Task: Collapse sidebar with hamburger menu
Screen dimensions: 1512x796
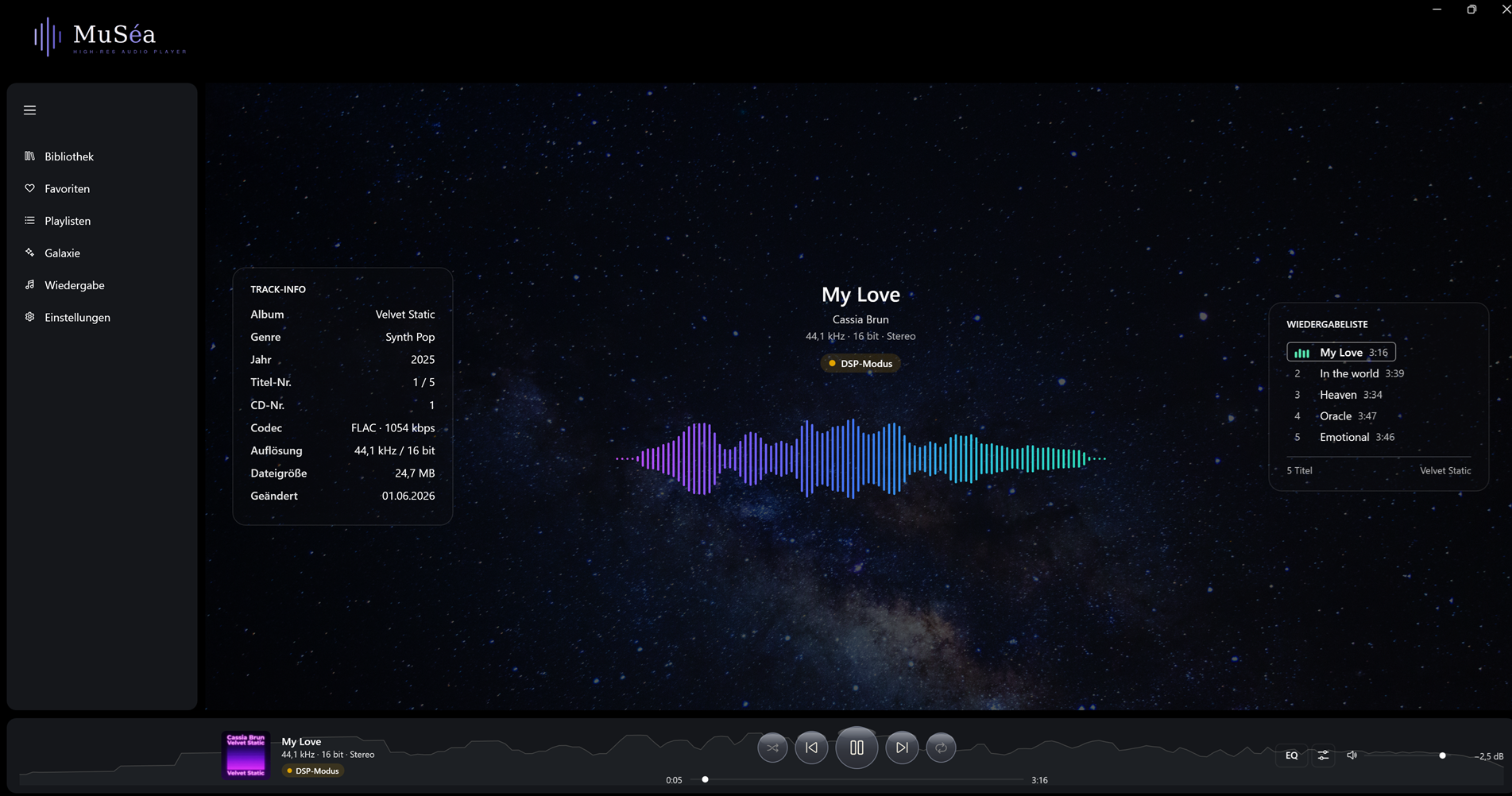Action: (30, 110)
